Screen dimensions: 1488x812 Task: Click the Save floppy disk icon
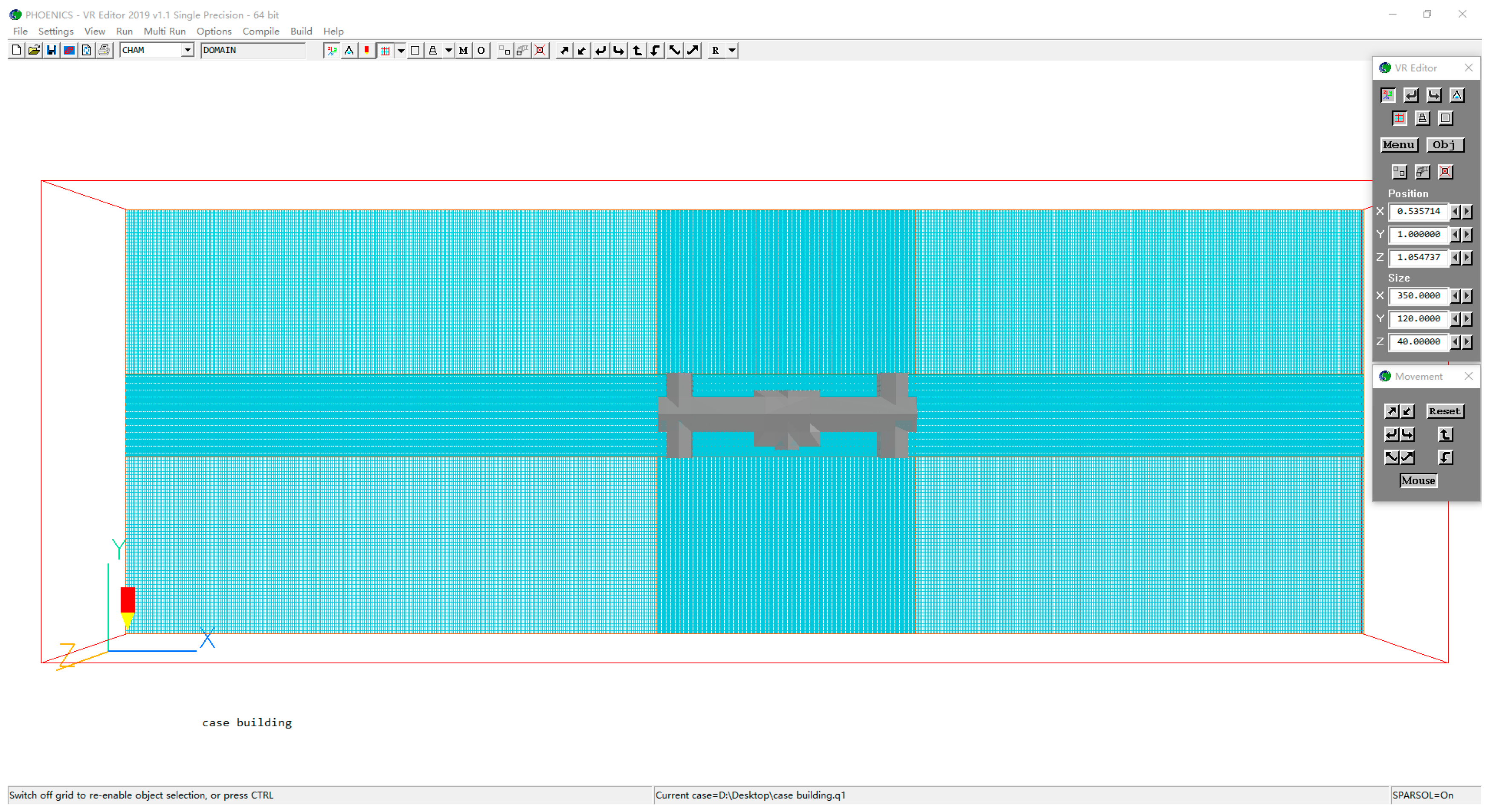52,50
